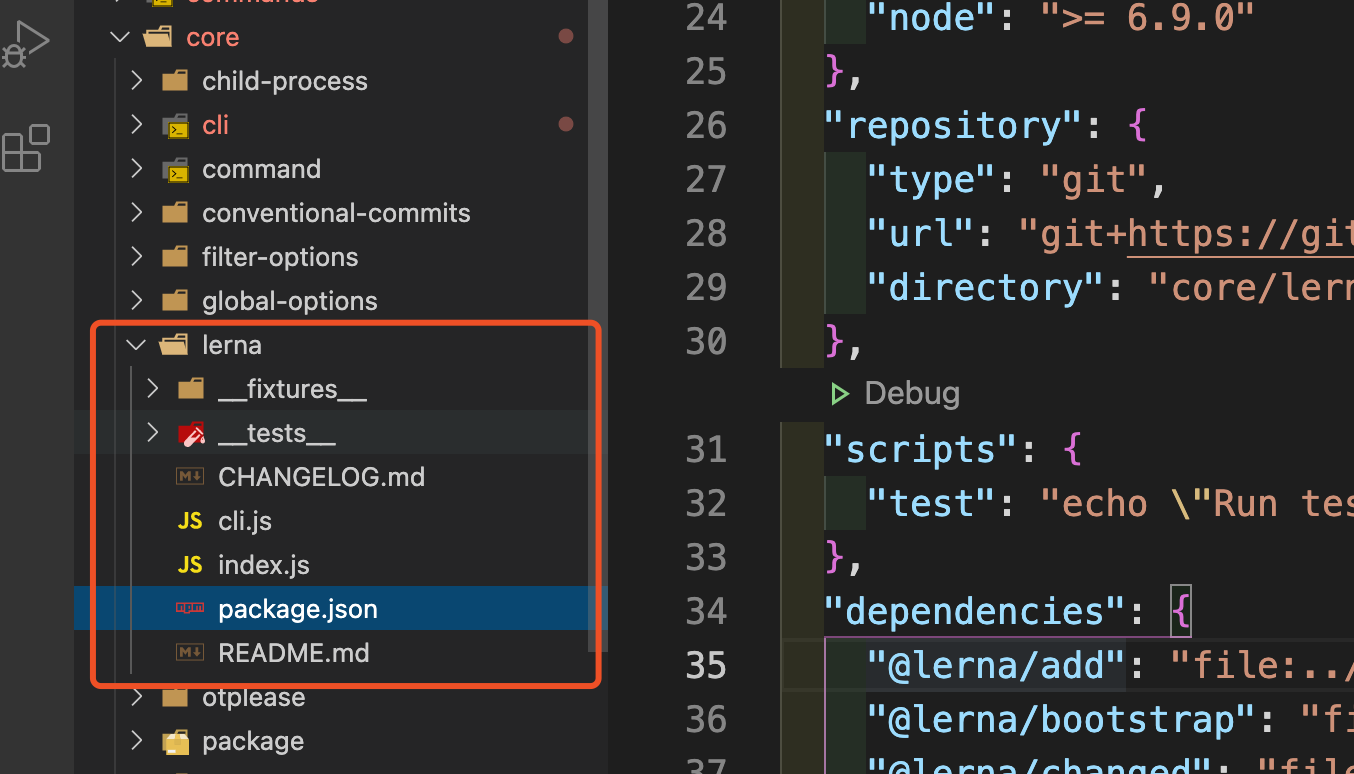
Task: Open CHANGELOG.md in the explorer
Action: point(322,477)
